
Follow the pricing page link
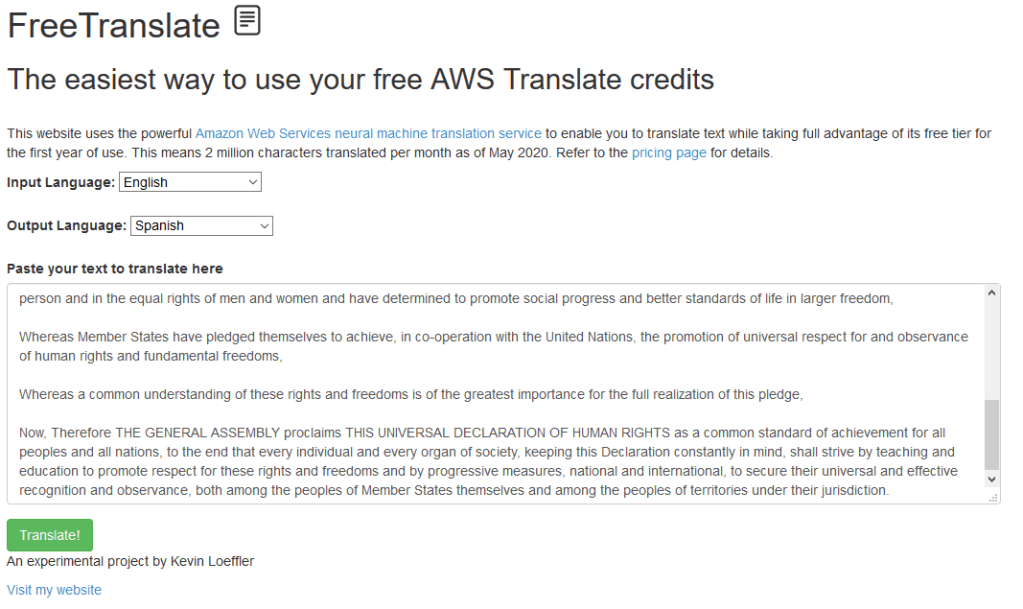tap(669, 153)
